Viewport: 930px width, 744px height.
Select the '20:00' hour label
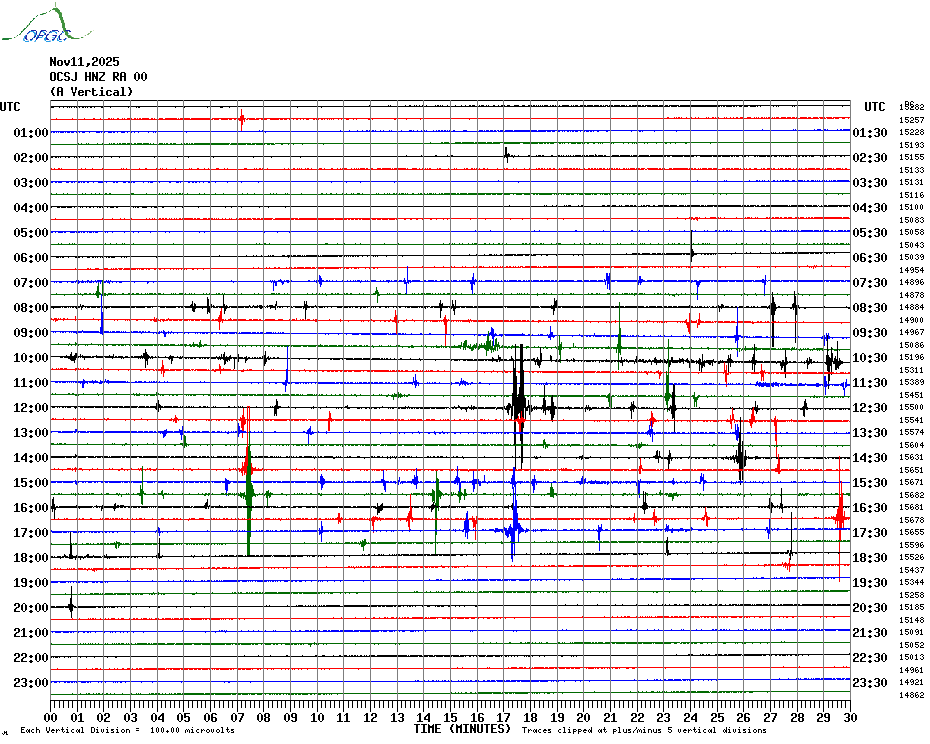click(31, 608)
